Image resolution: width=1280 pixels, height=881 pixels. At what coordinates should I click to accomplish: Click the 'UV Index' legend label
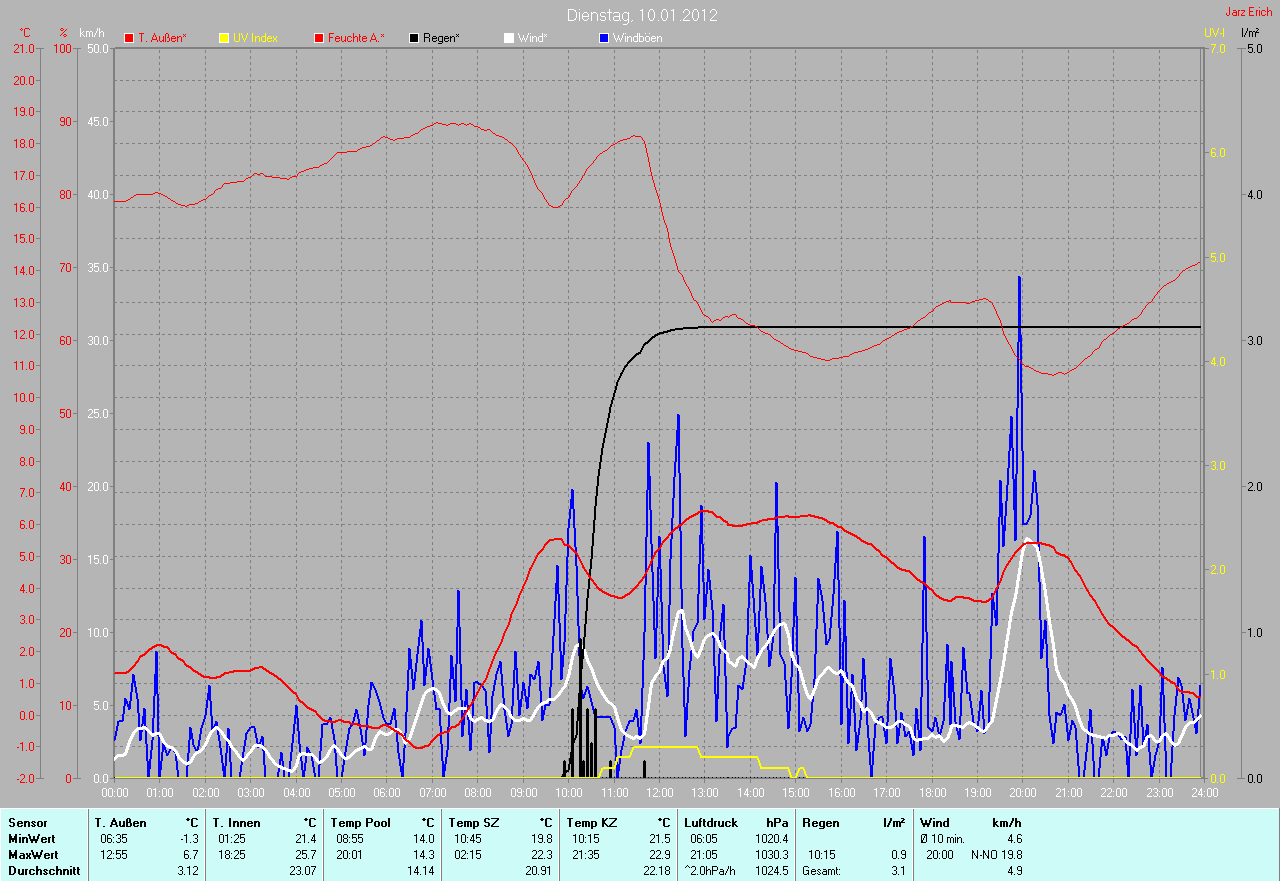pos(255,38)
